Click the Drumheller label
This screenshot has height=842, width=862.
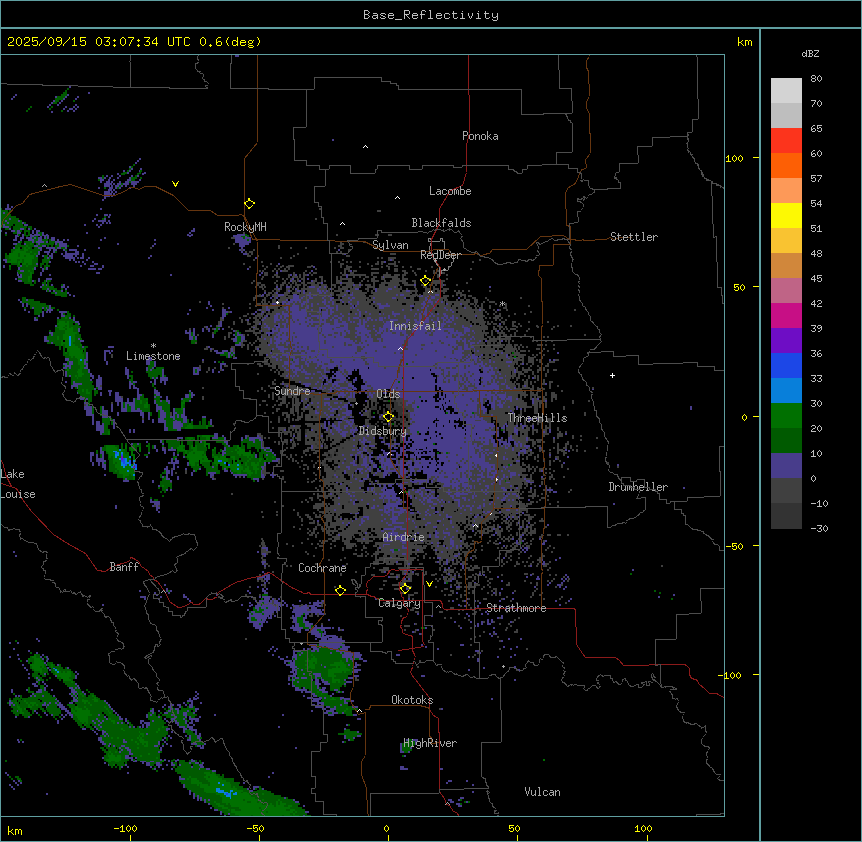(x=638, y=487)
